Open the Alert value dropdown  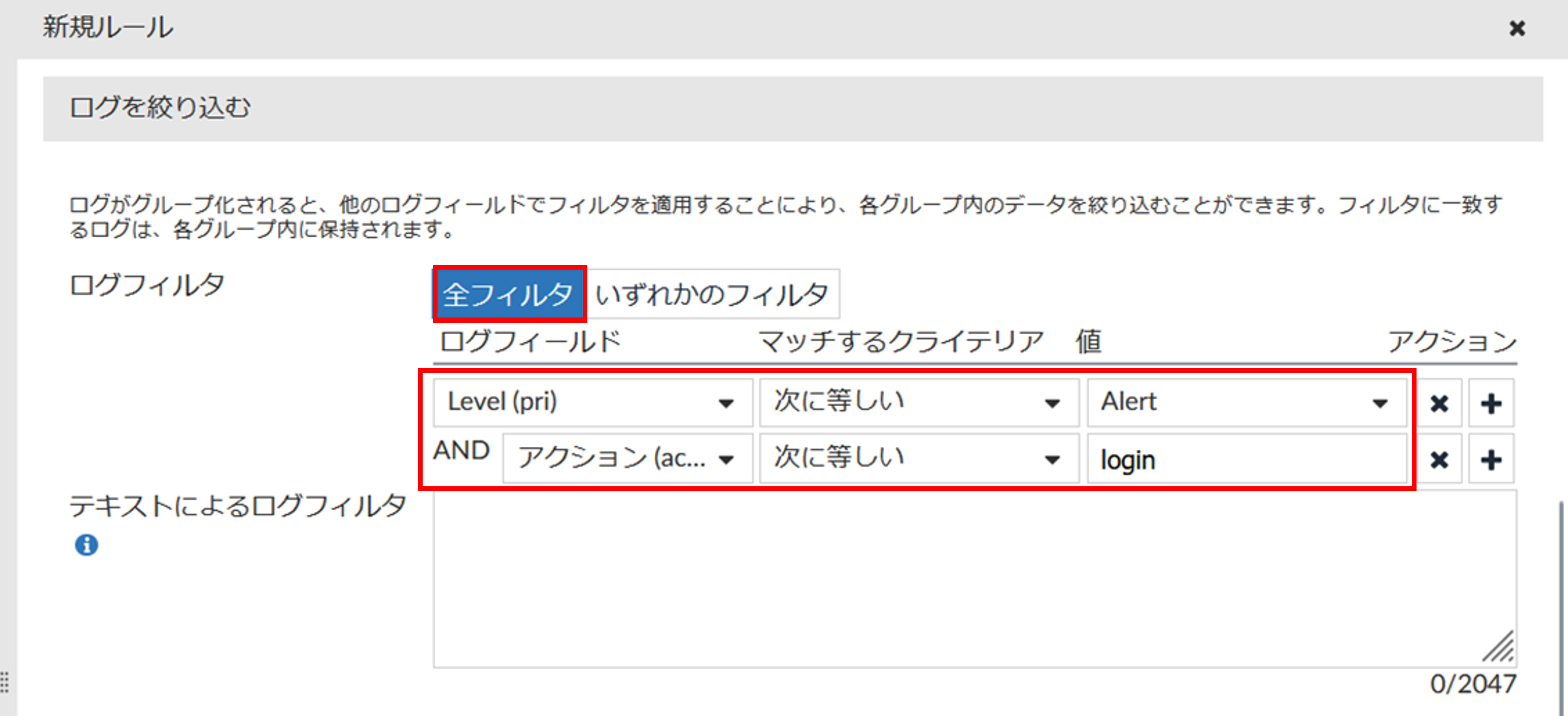click(1247, 403)
